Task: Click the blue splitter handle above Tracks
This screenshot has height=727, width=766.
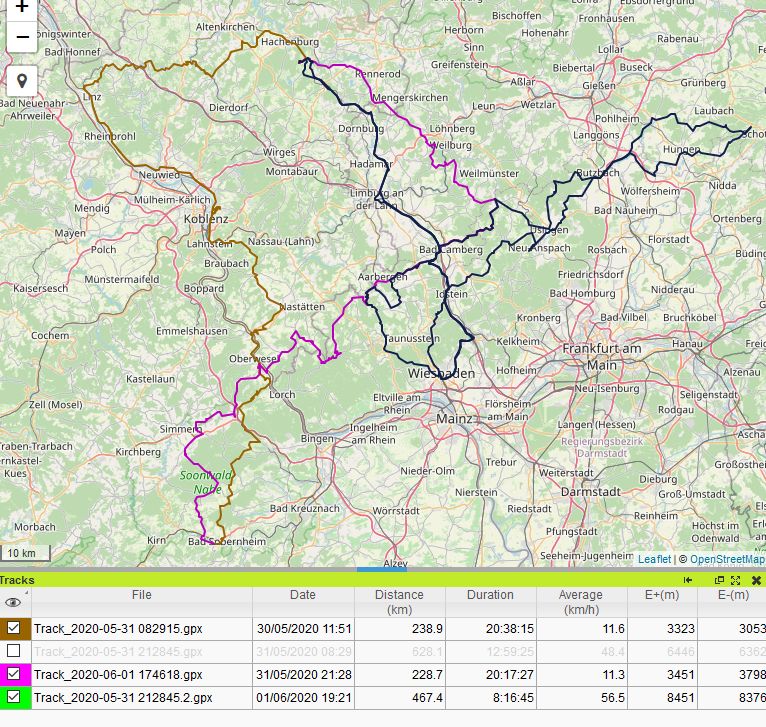Action: coord(382,569)
